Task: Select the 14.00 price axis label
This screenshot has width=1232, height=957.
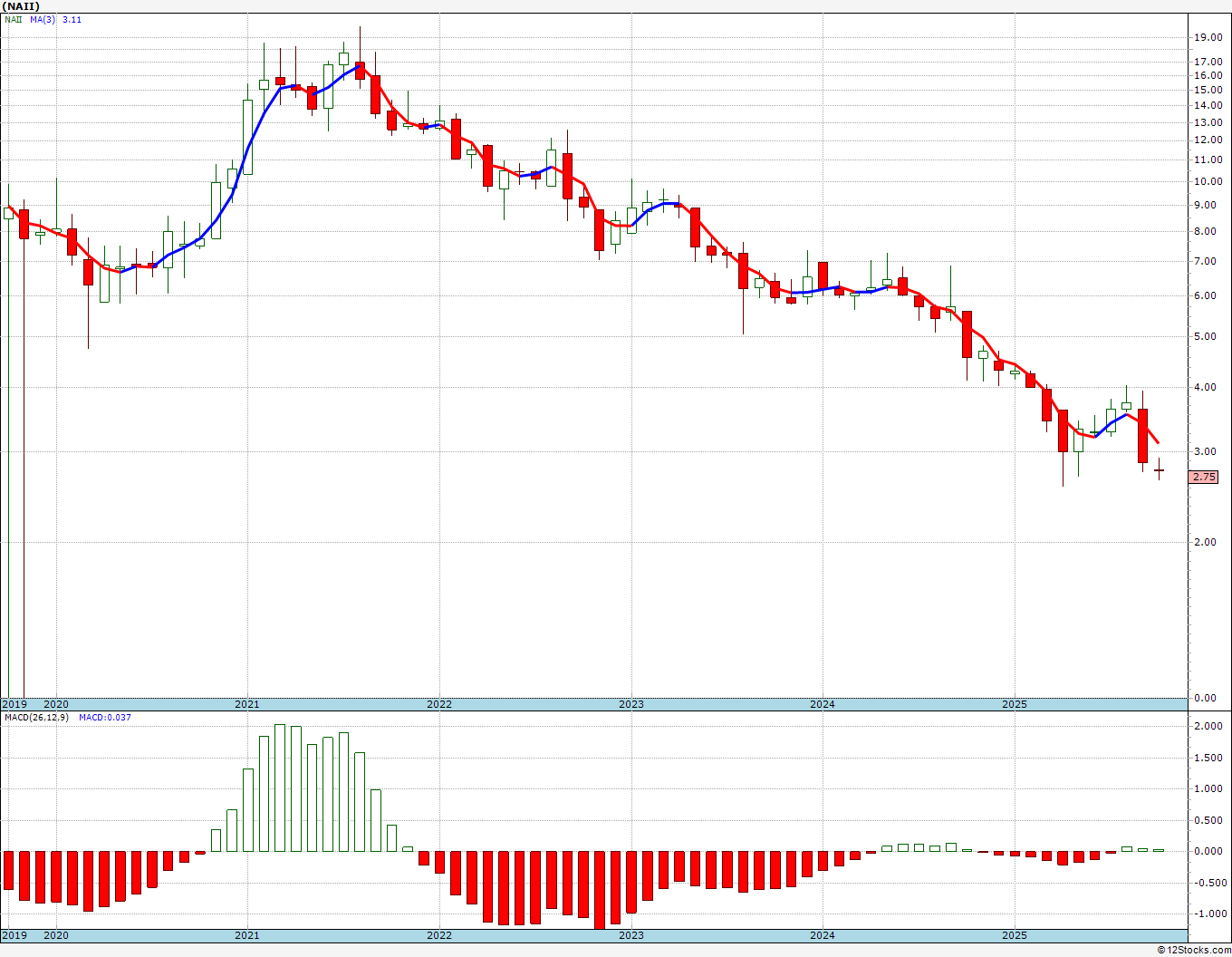Action: (1208, 106)
